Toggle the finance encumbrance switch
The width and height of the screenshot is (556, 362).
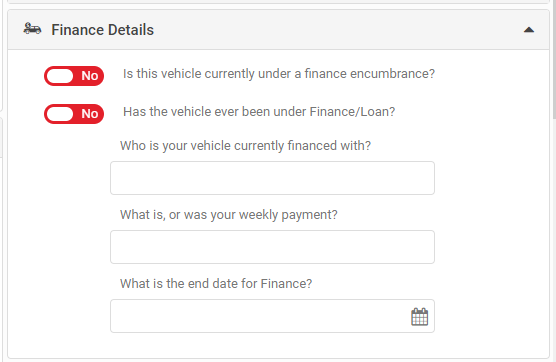[74, 76]
